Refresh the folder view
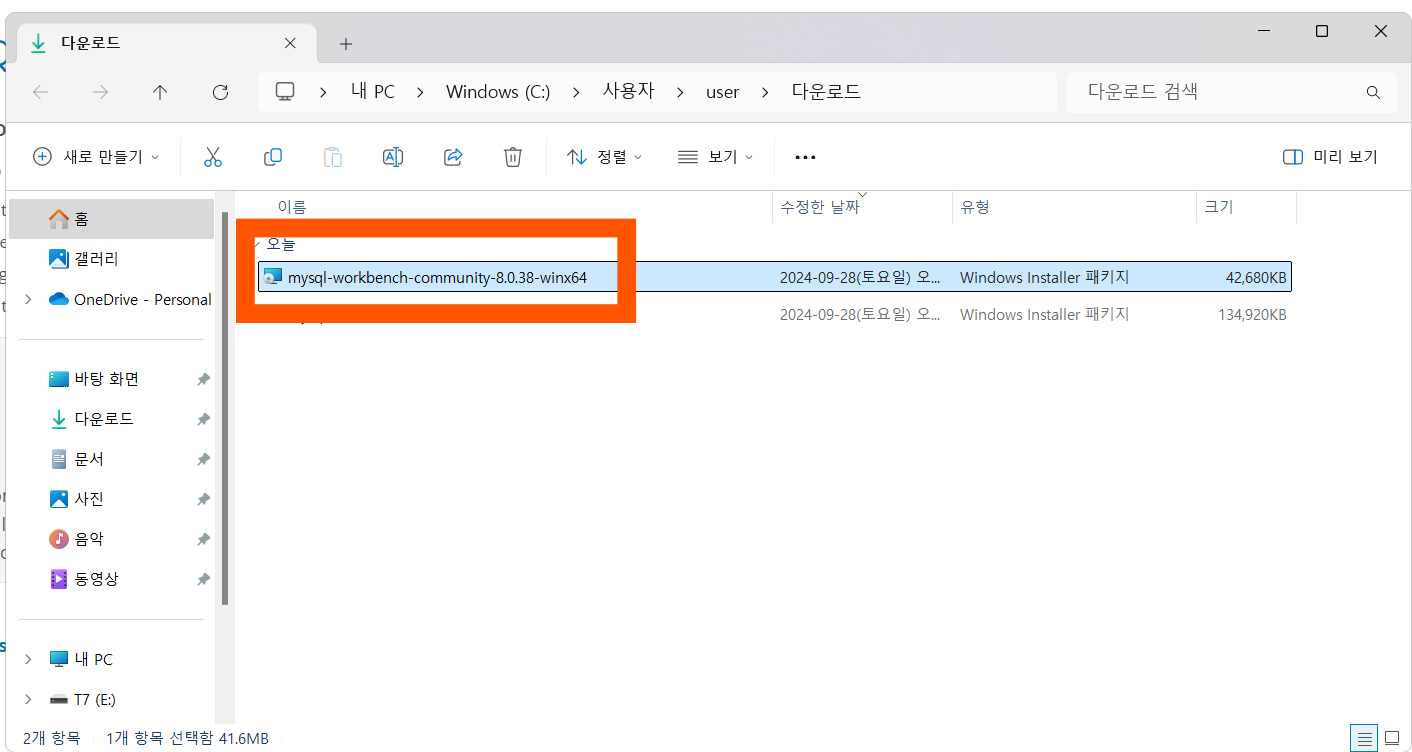Viewport: 1412px width, 752px height. pos(221,92)
